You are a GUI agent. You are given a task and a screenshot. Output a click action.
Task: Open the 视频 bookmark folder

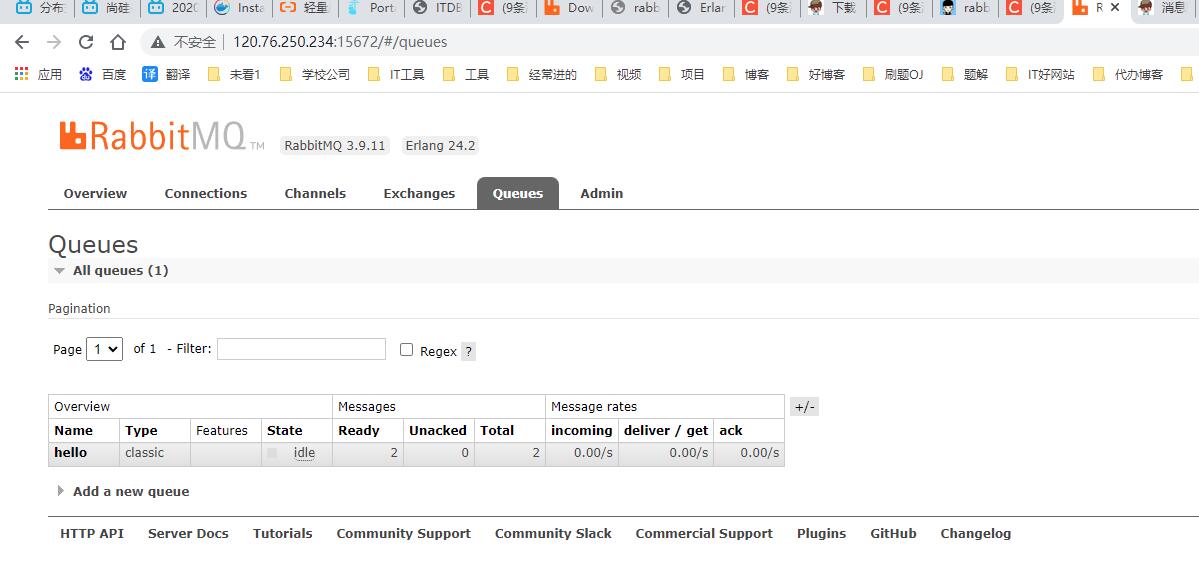tap(618, 74)
